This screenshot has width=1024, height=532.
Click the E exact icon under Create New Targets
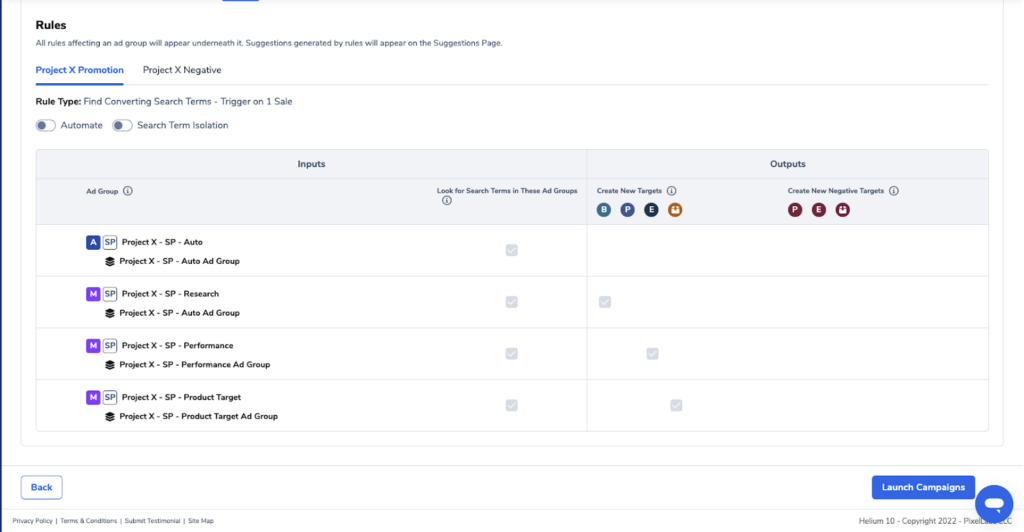click(651, 210)
